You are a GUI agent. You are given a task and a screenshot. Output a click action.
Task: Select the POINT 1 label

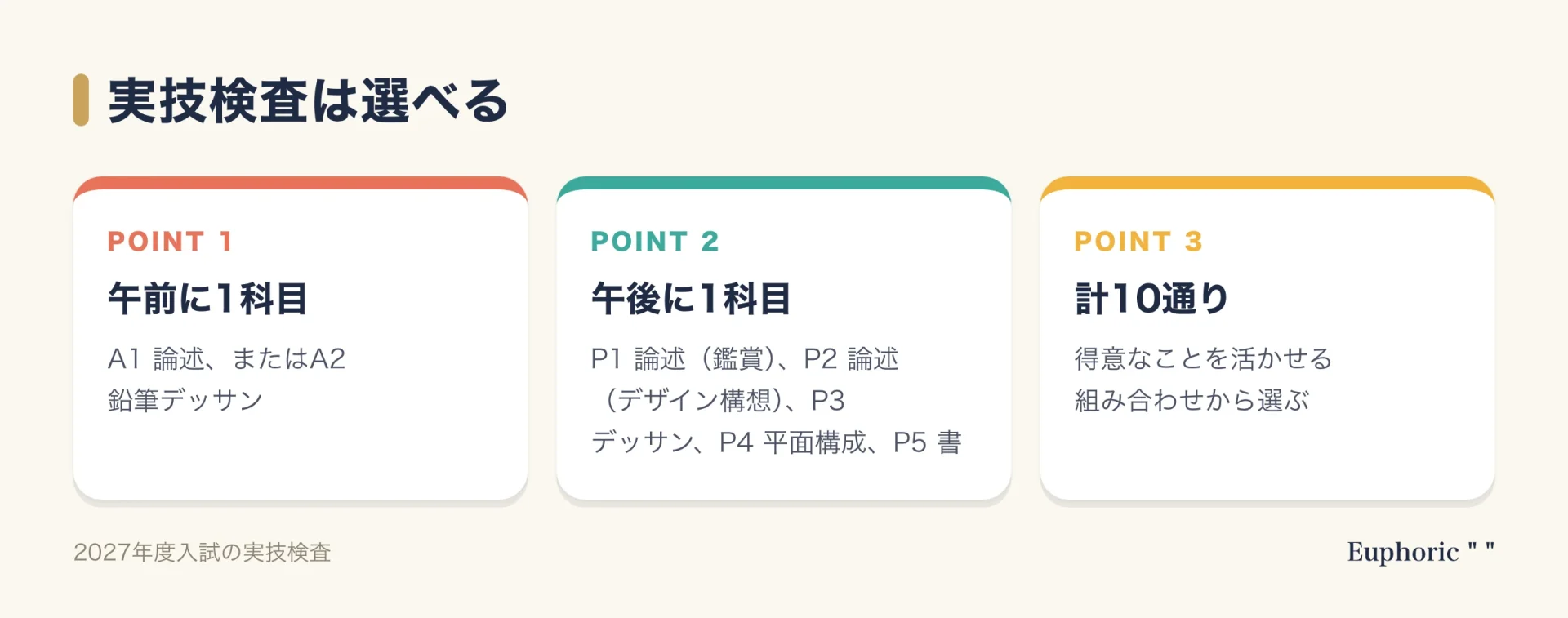click(171, 242)
